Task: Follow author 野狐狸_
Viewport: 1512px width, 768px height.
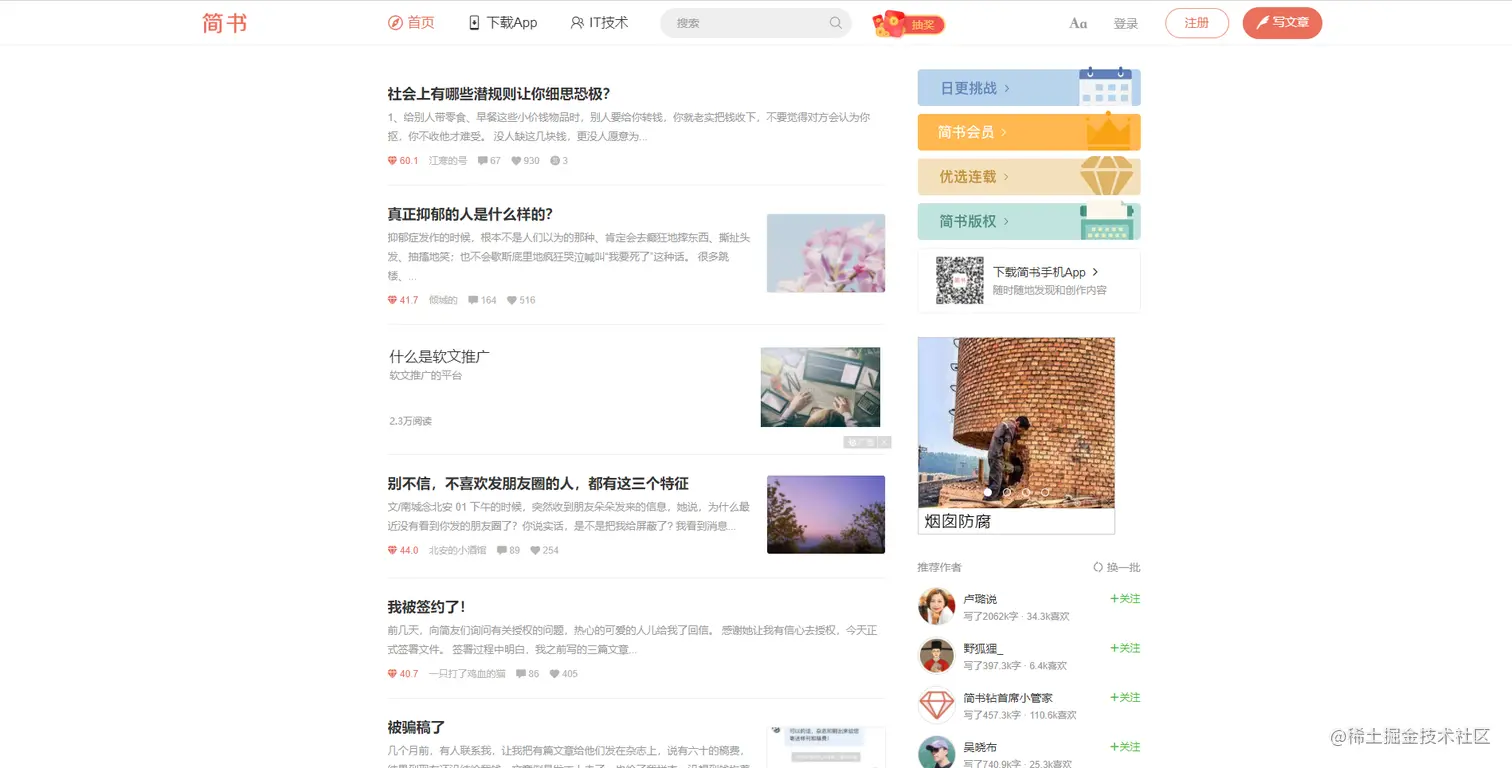Action: click(x=1125, y=648)
